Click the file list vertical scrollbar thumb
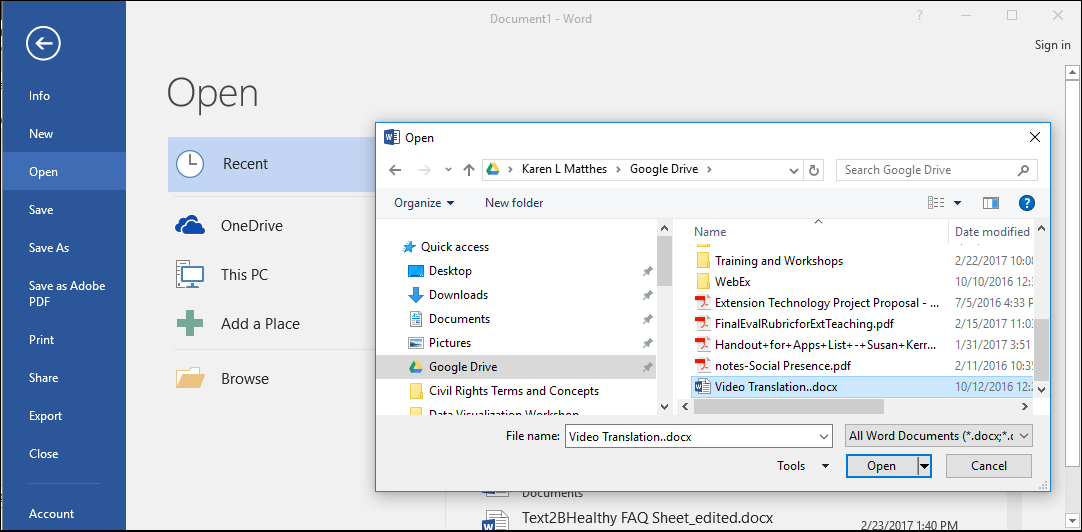This screenshot has height=532, width=1082. [x=1041, y=349]
